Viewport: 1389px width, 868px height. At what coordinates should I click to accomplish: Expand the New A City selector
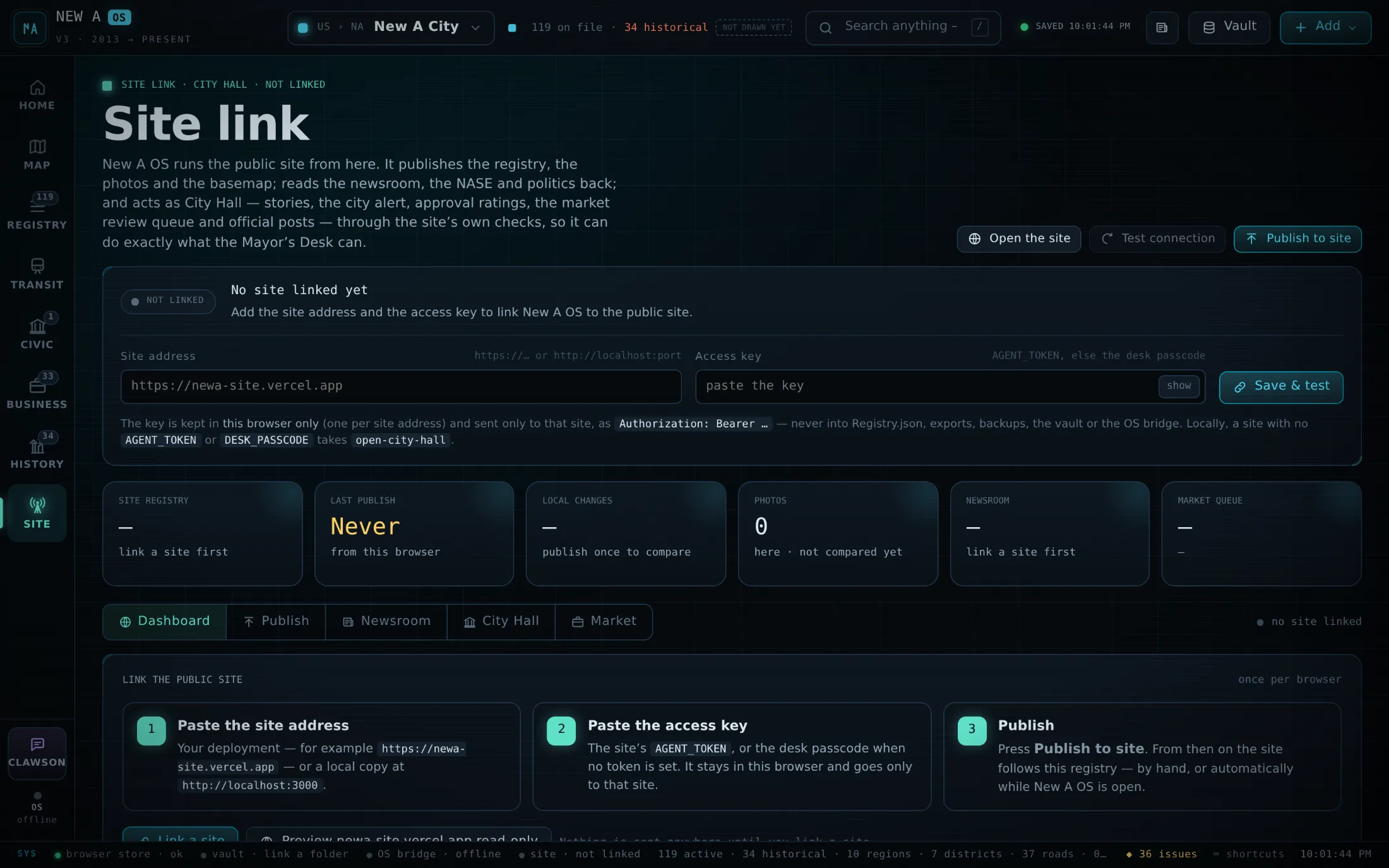click(x=390, y=27)
